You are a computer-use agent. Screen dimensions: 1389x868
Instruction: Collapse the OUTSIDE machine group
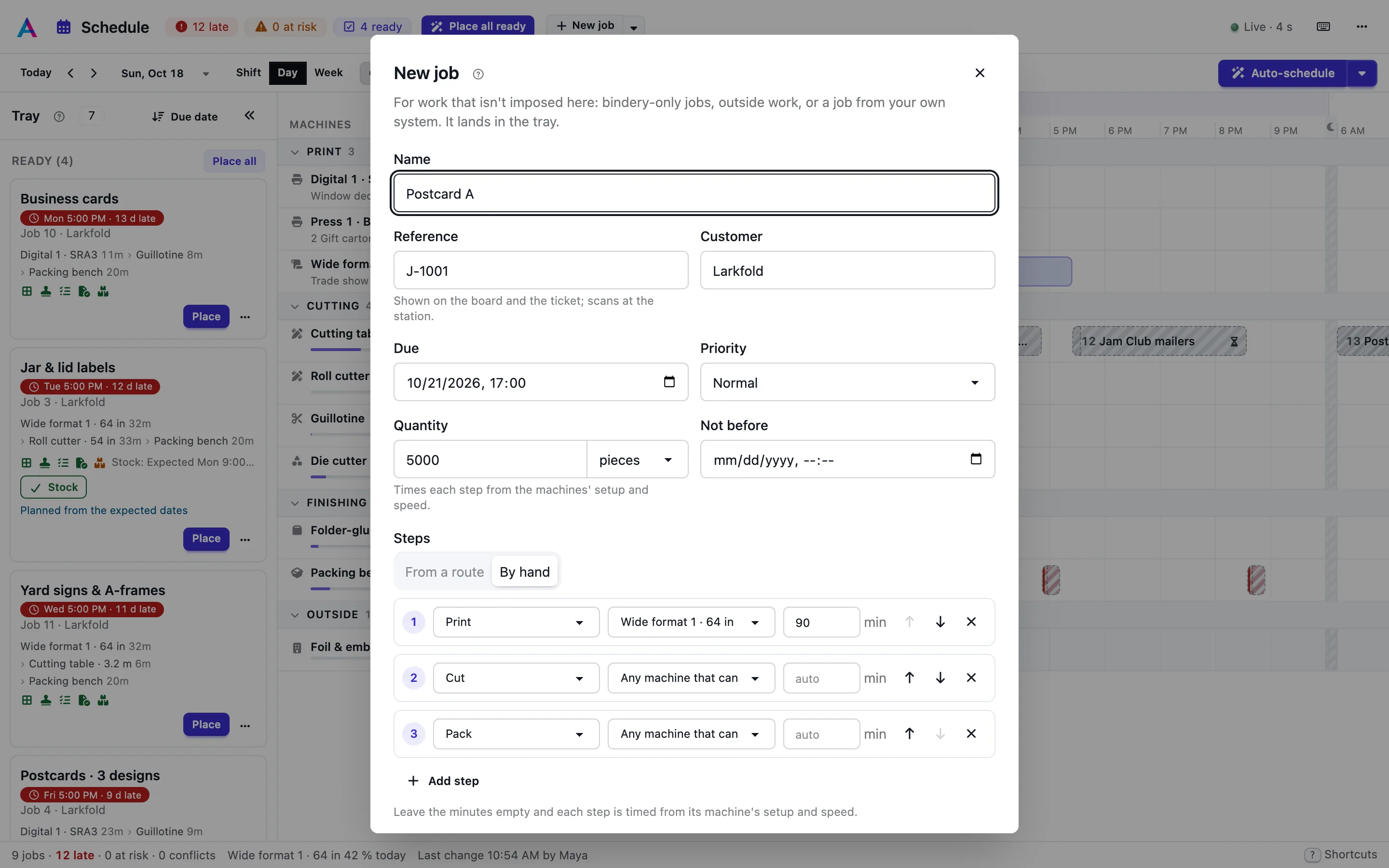295,615
